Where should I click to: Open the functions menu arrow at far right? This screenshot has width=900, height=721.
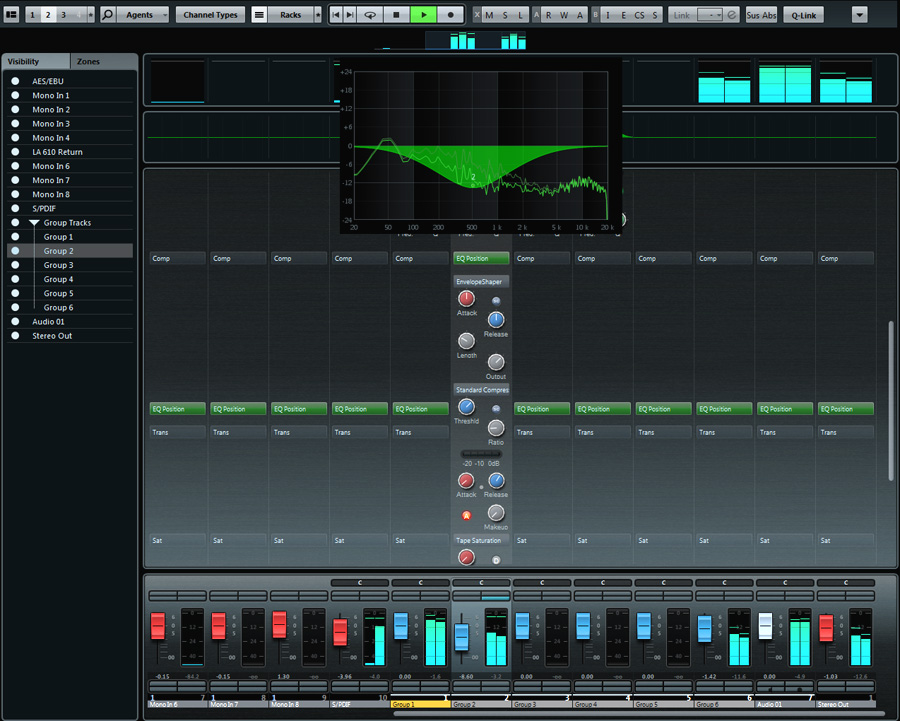[859, 15]
